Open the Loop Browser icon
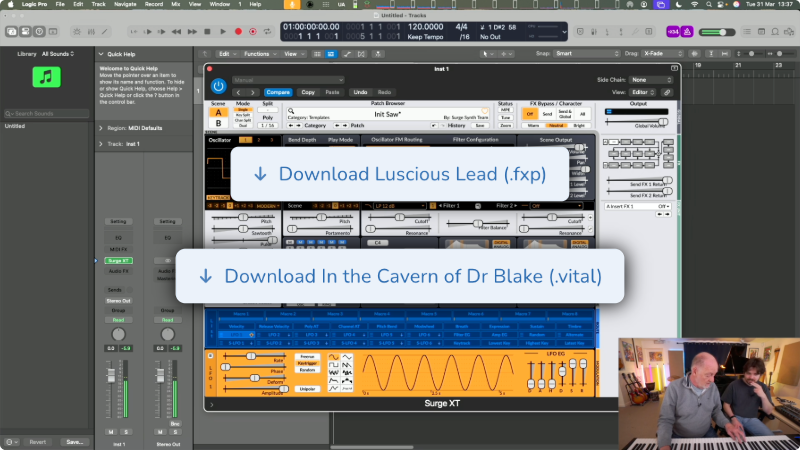Screen dimensions: 800x450 pyautogui.click(x=774, y=32)
